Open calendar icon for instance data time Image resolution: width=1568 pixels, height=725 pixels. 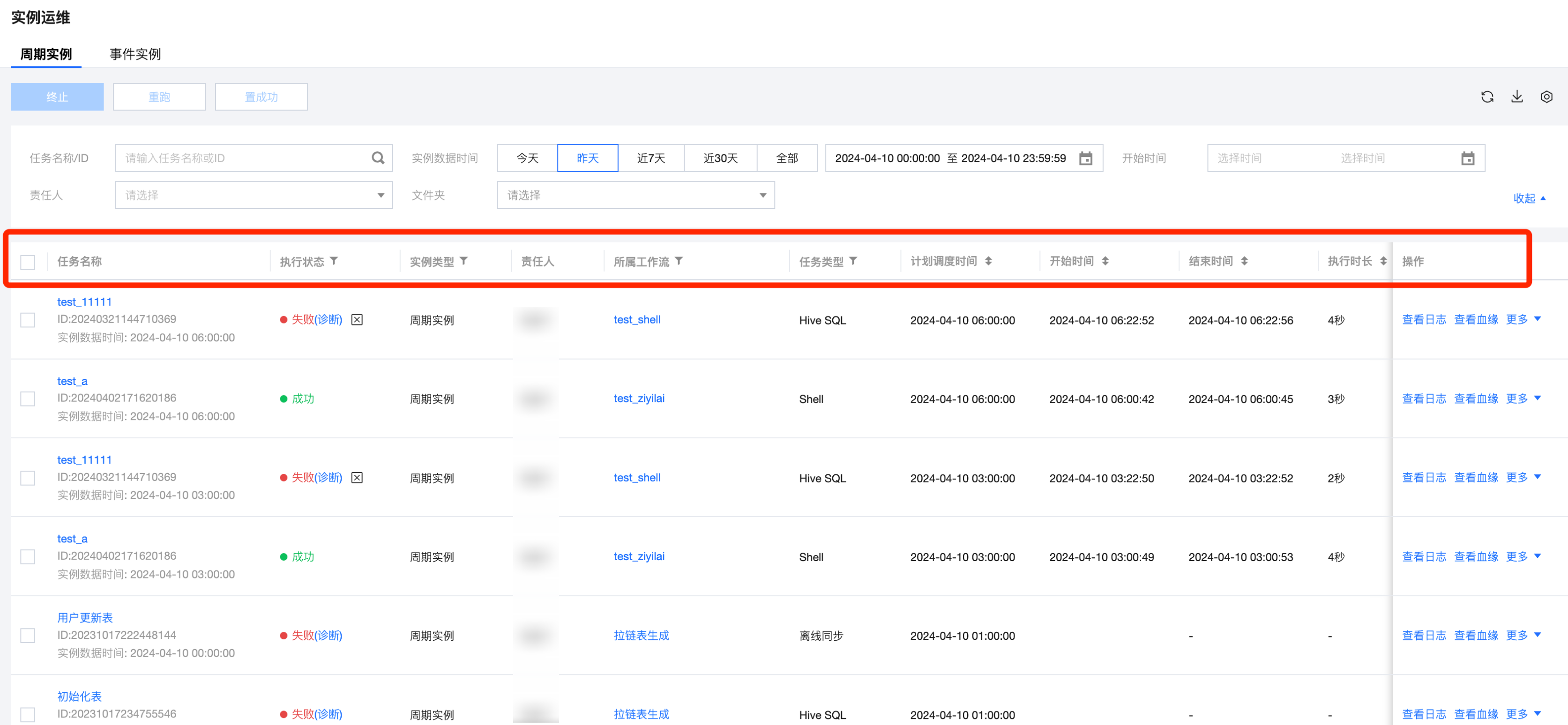pyautogui.click(x=1085, y=159)
